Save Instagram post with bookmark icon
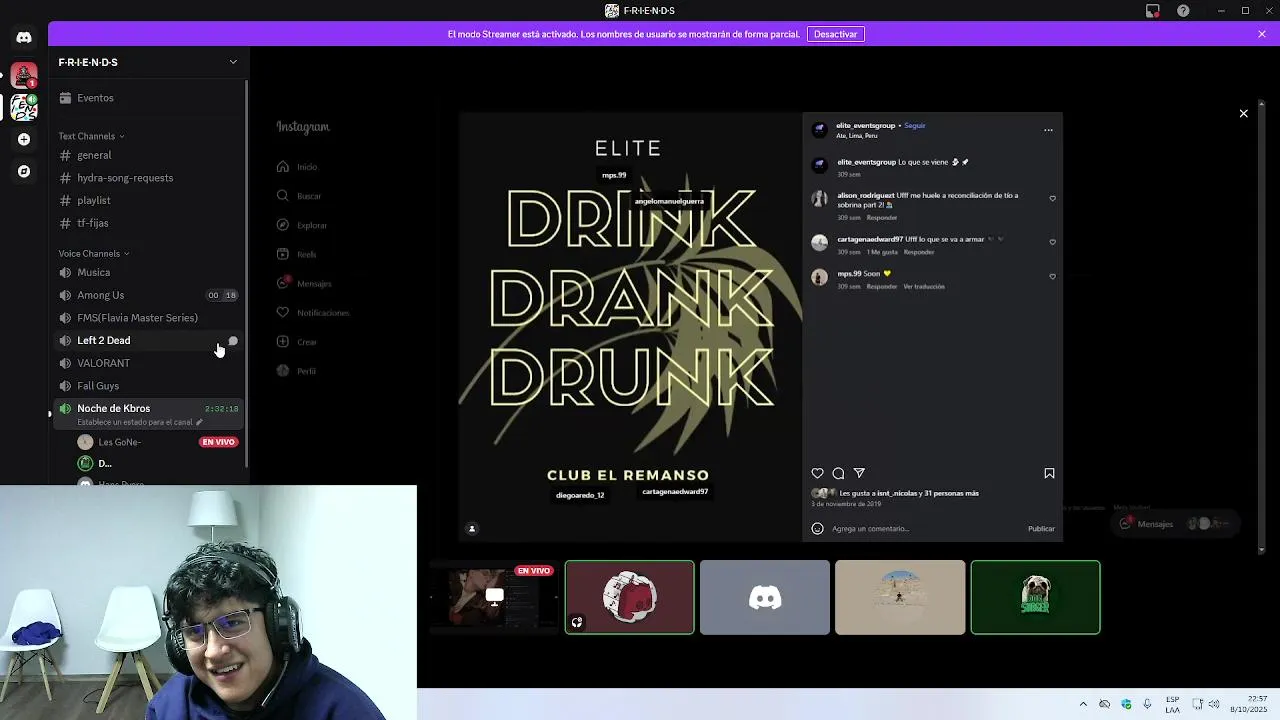Viewport: 1280px width, 720px height. coord(1049,473)
